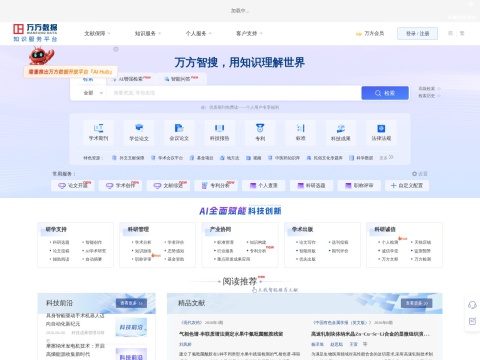Switch to the AI增强检索 tab
The width and height of the screenshot is (480, 360).
[132, 79]
